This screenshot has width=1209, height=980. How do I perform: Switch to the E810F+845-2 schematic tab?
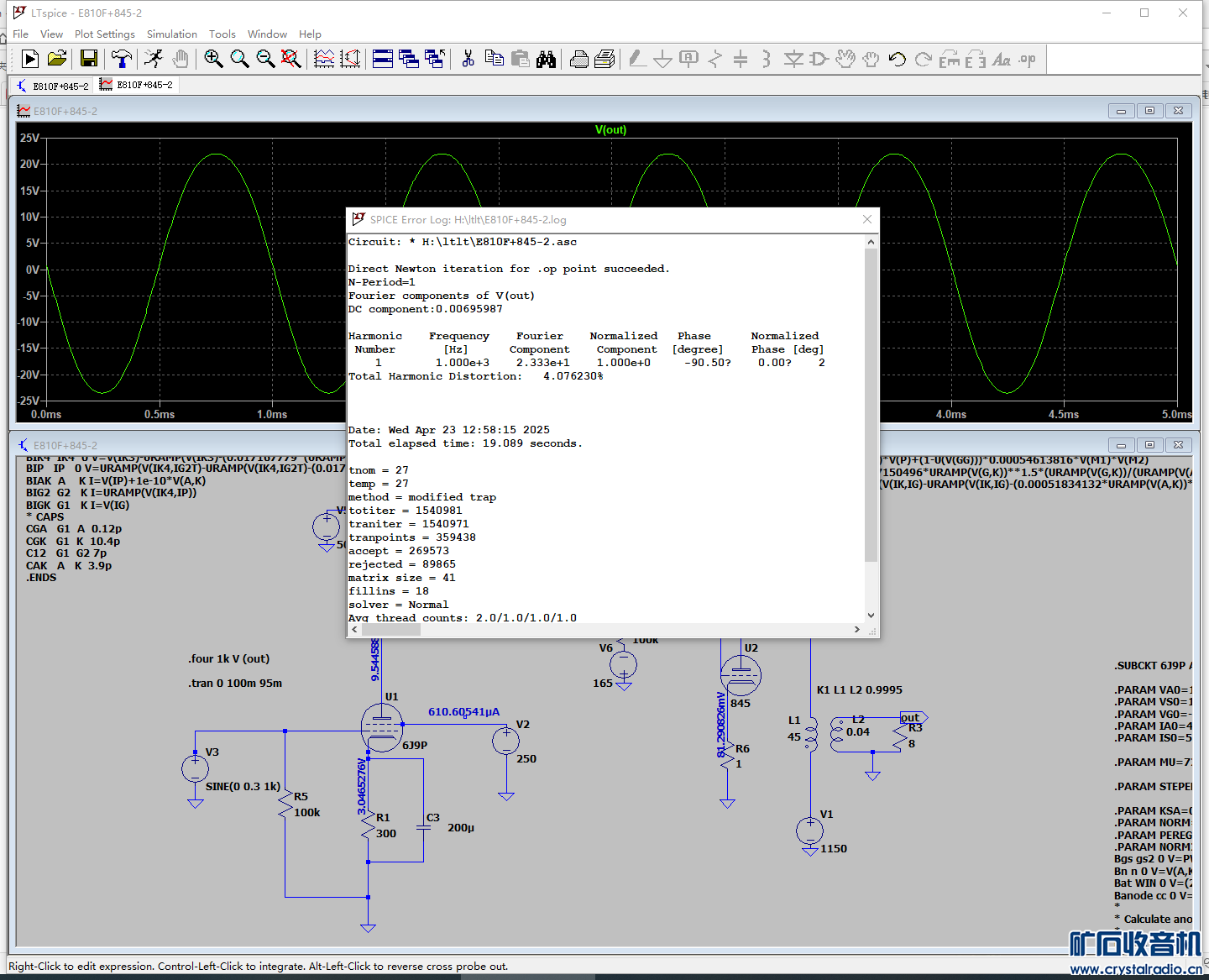pyautogui.click(x=52, y=86)
